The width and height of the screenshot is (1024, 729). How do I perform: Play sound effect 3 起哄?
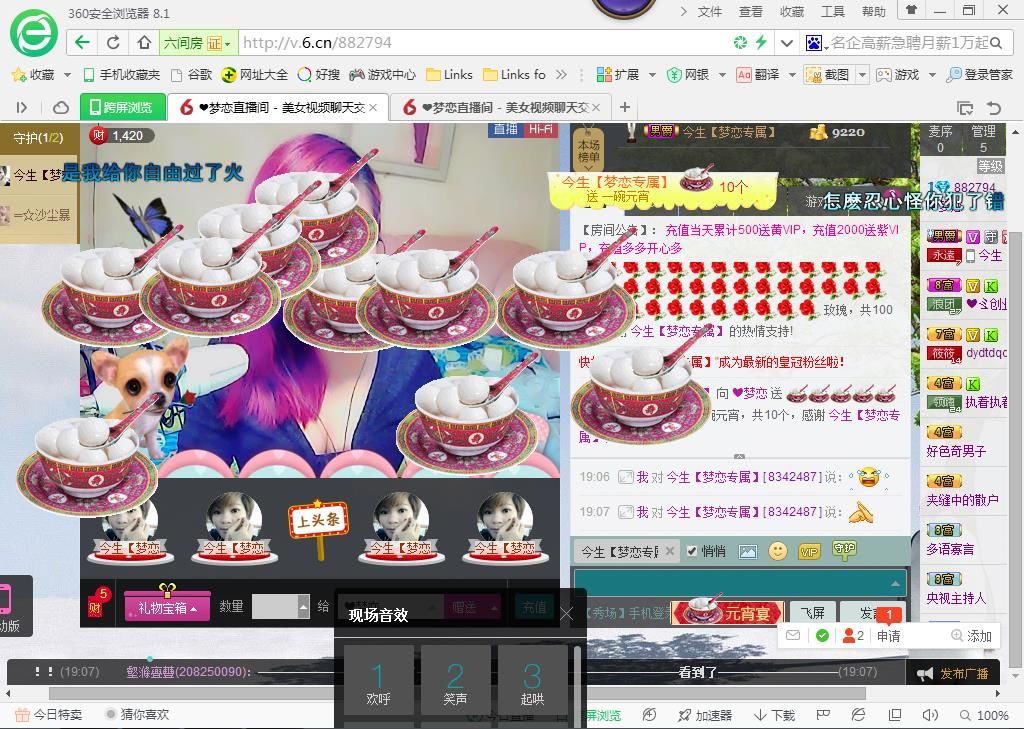click(532, 680)
